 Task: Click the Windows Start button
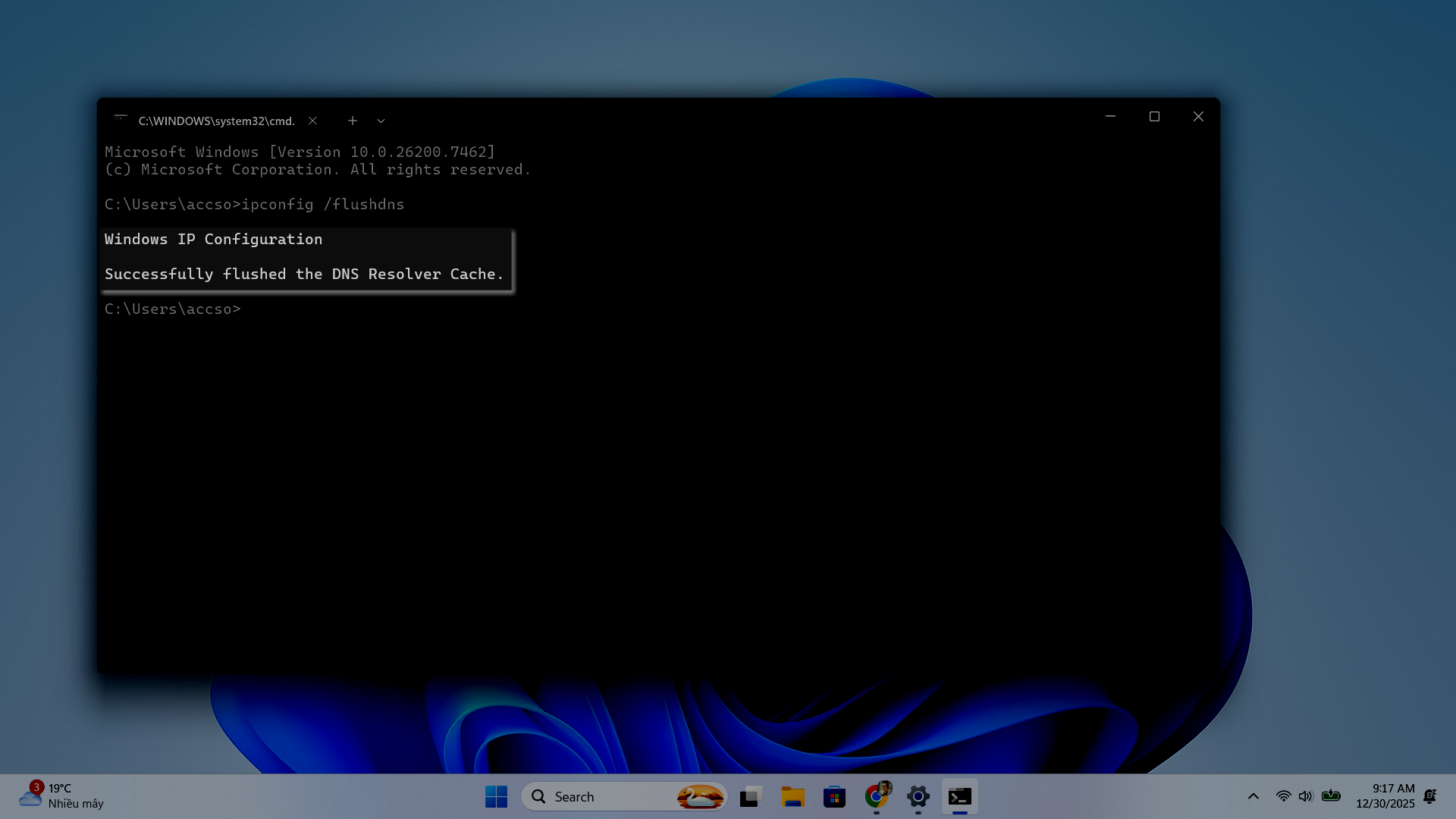(x=496, y=796)
